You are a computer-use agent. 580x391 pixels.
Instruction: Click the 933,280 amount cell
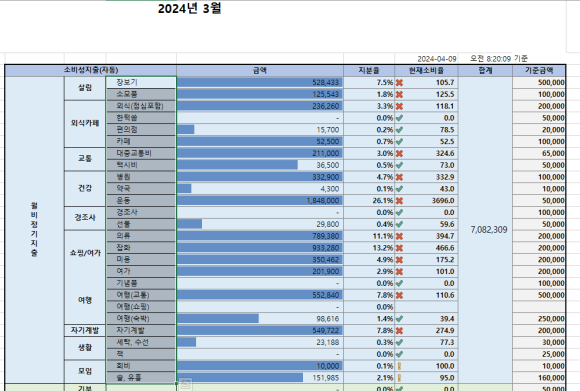point(260,248)
